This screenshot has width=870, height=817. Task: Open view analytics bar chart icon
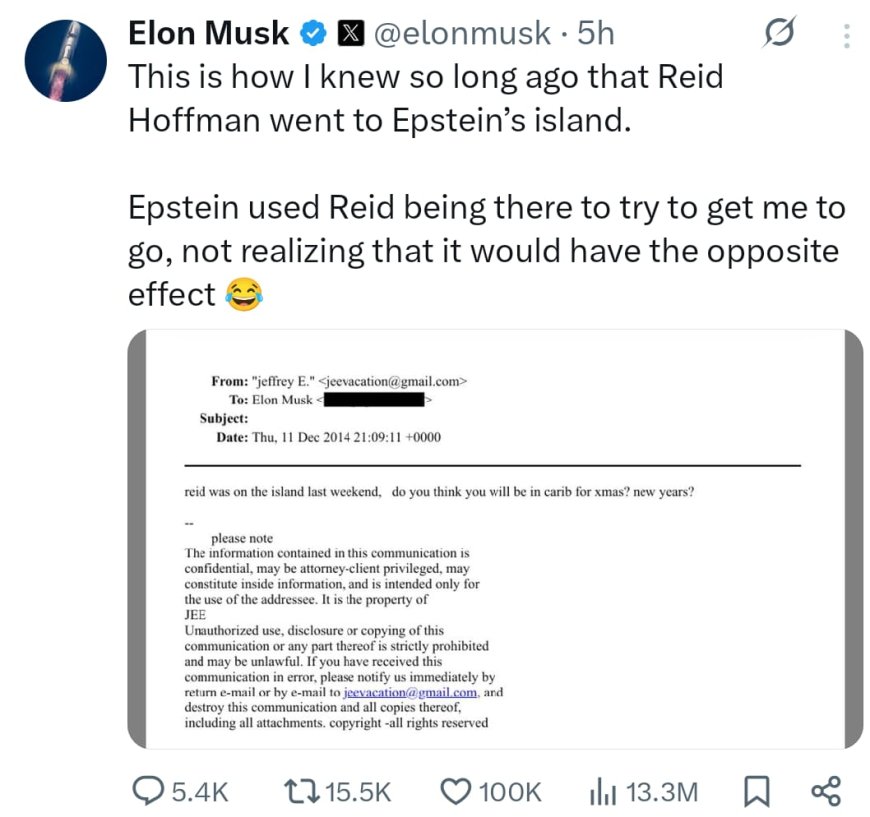pos(599,791)
